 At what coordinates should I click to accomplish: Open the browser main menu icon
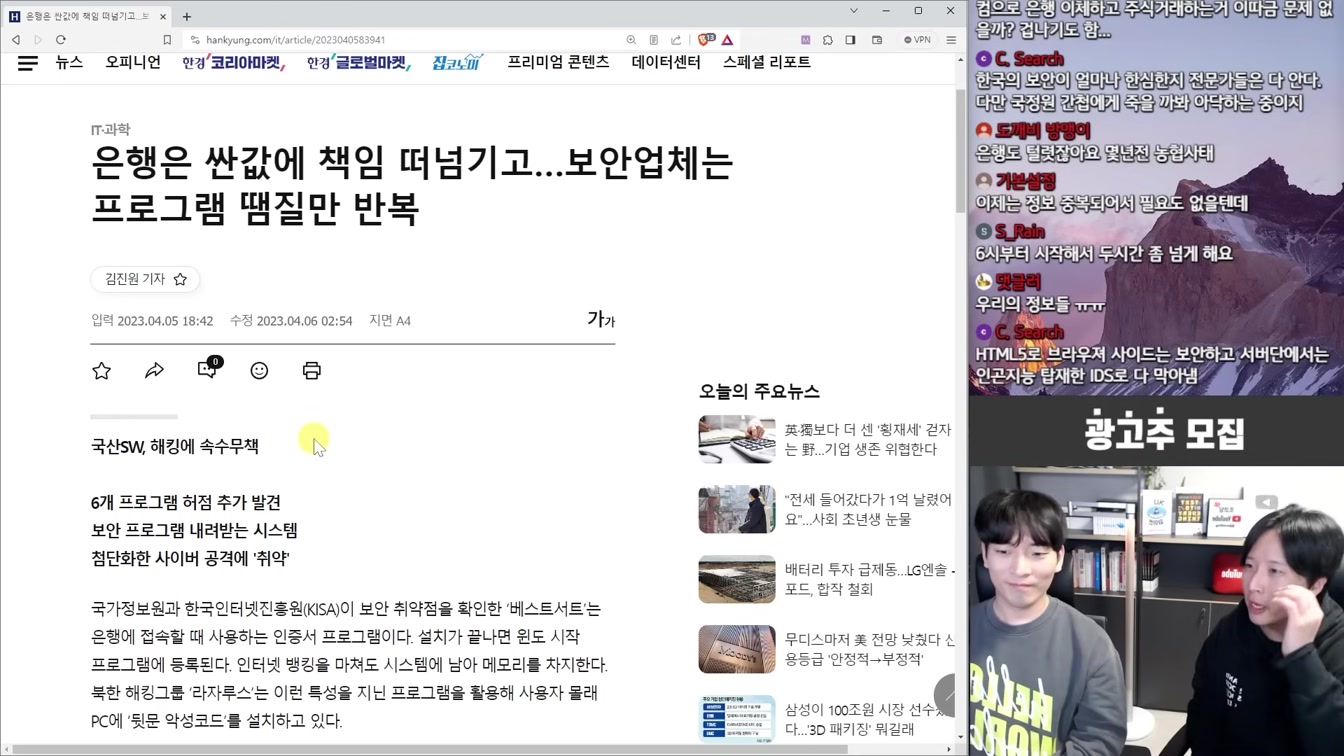[x=951, y=40]
